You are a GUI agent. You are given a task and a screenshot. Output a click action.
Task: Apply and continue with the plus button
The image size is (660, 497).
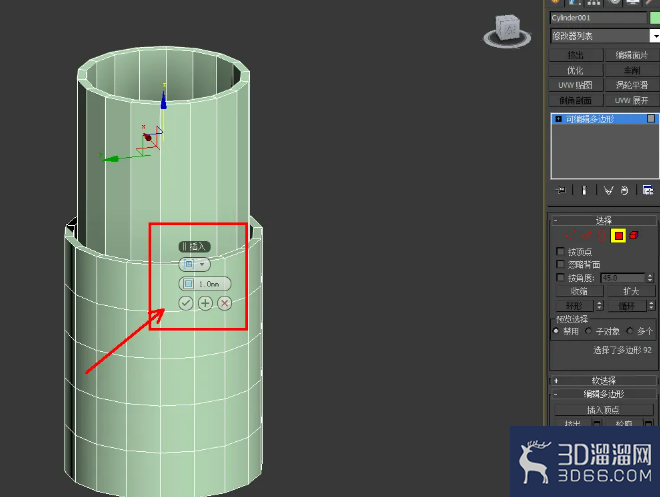pyautogui.click(x=205, y=303)
